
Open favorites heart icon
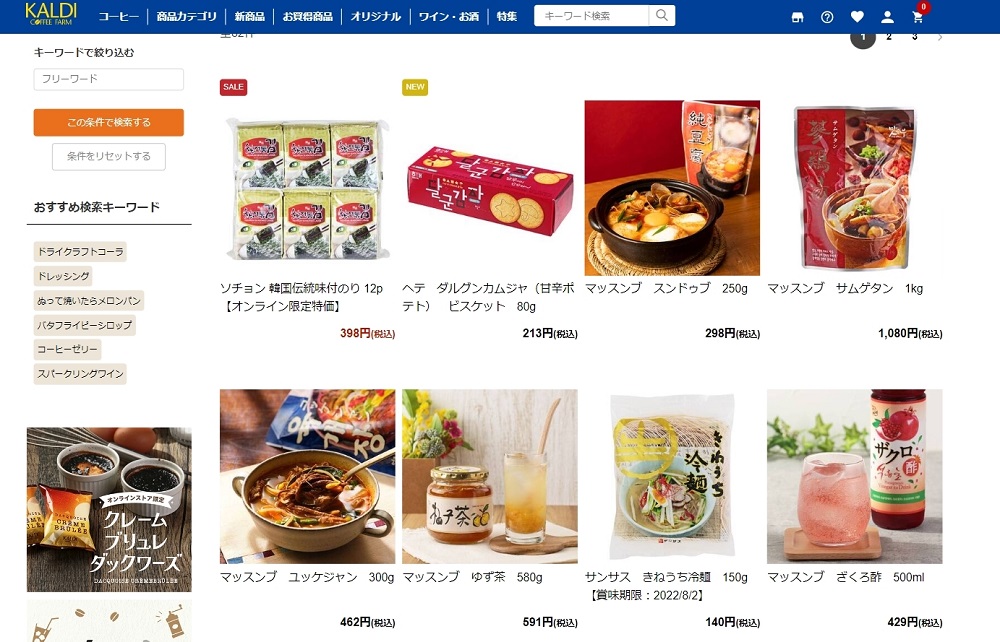pos(857,17)
